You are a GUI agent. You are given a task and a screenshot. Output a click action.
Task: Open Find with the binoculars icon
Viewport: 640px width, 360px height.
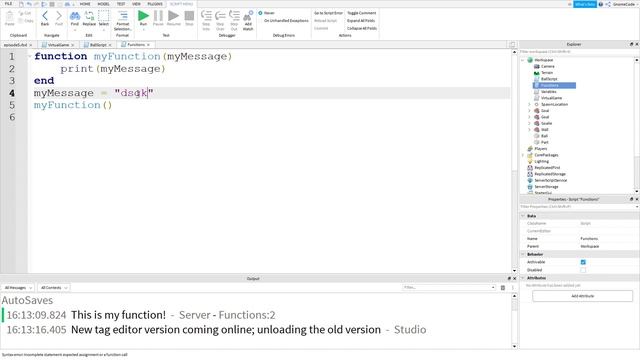(x=75, y=16)
